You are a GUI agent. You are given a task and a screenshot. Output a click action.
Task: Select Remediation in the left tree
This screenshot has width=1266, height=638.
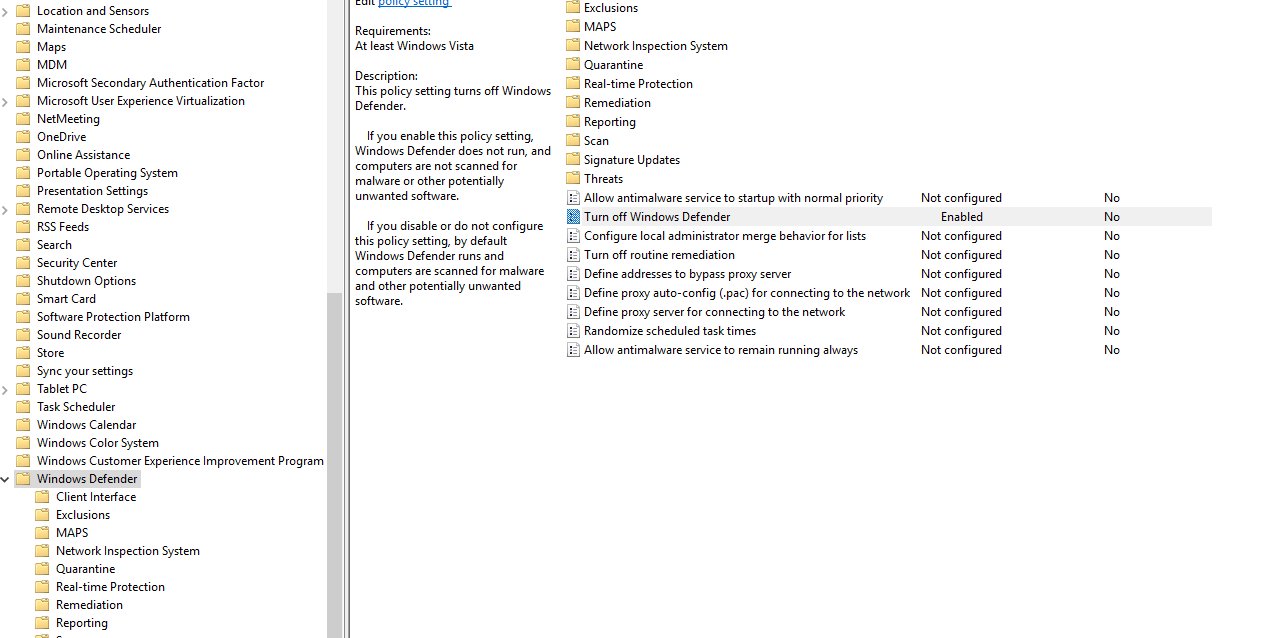[x=90, y=605]
